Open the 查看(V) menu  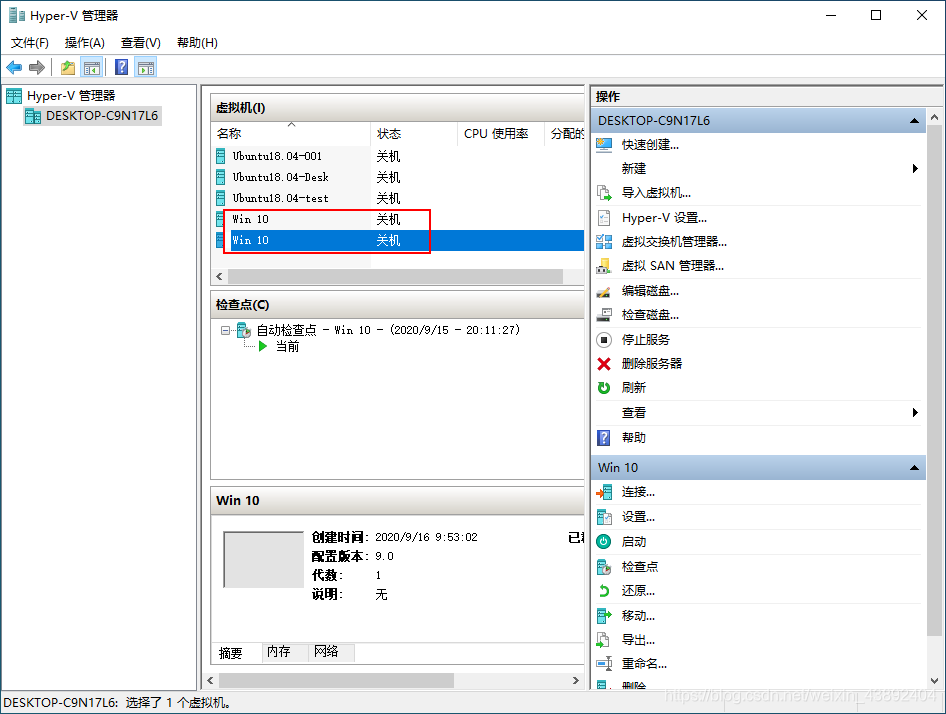(141, 43)
